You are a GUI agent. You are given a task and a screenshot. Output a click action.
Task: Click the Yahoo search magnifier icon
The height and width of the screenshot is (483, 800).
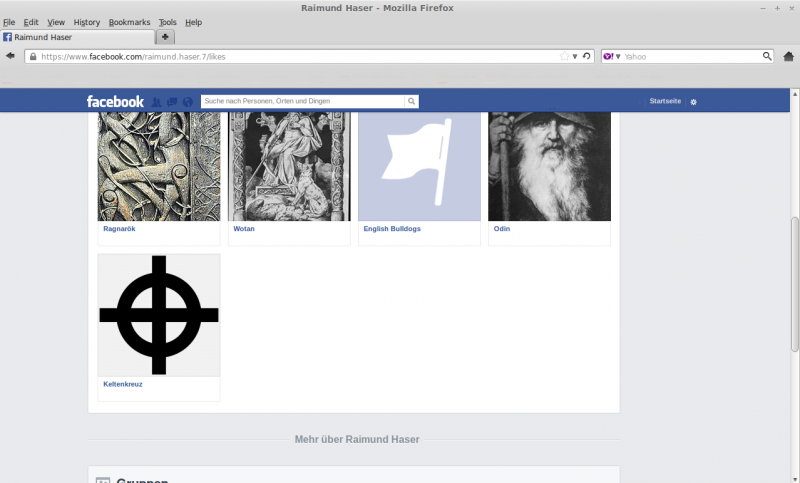pyautogui.click(x=767, y=56)
